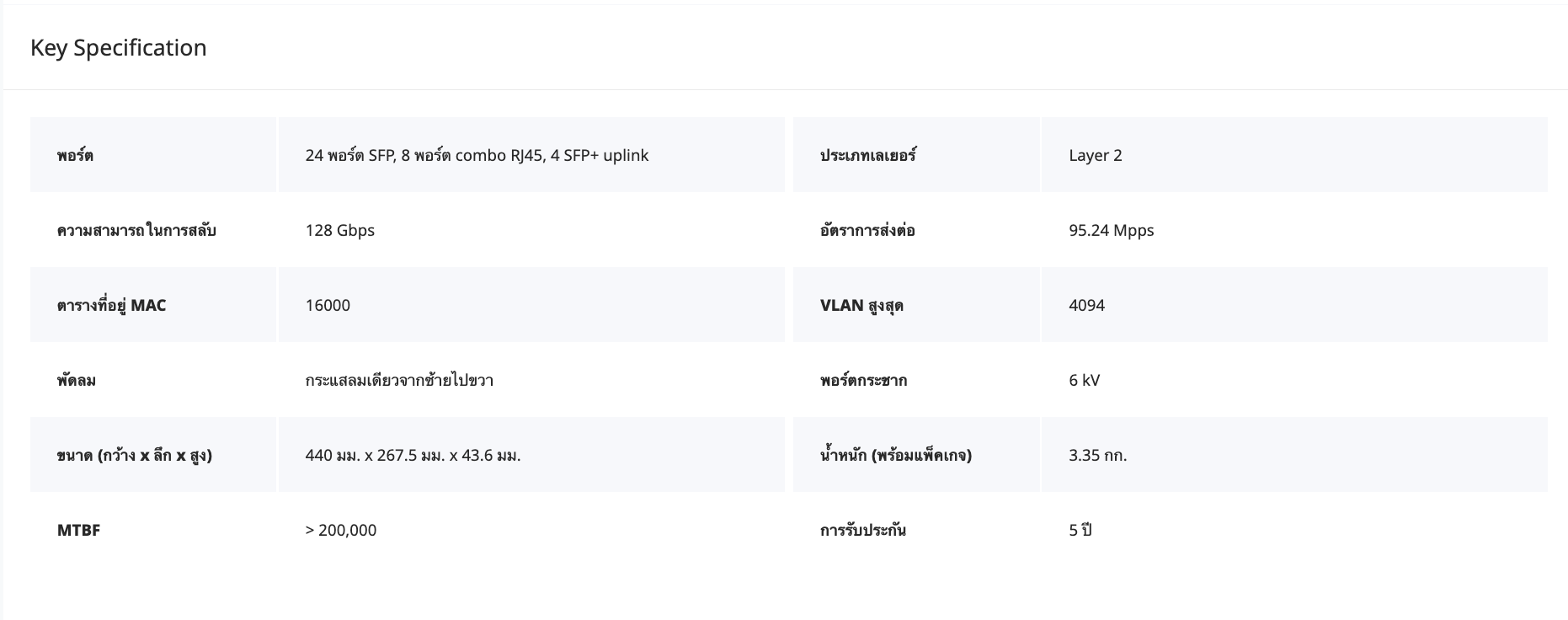Screen dimensions: 1568x620
Task: Click the 5 ปี warranty value
Action: pyautogui.click(x=1080, y=531)
